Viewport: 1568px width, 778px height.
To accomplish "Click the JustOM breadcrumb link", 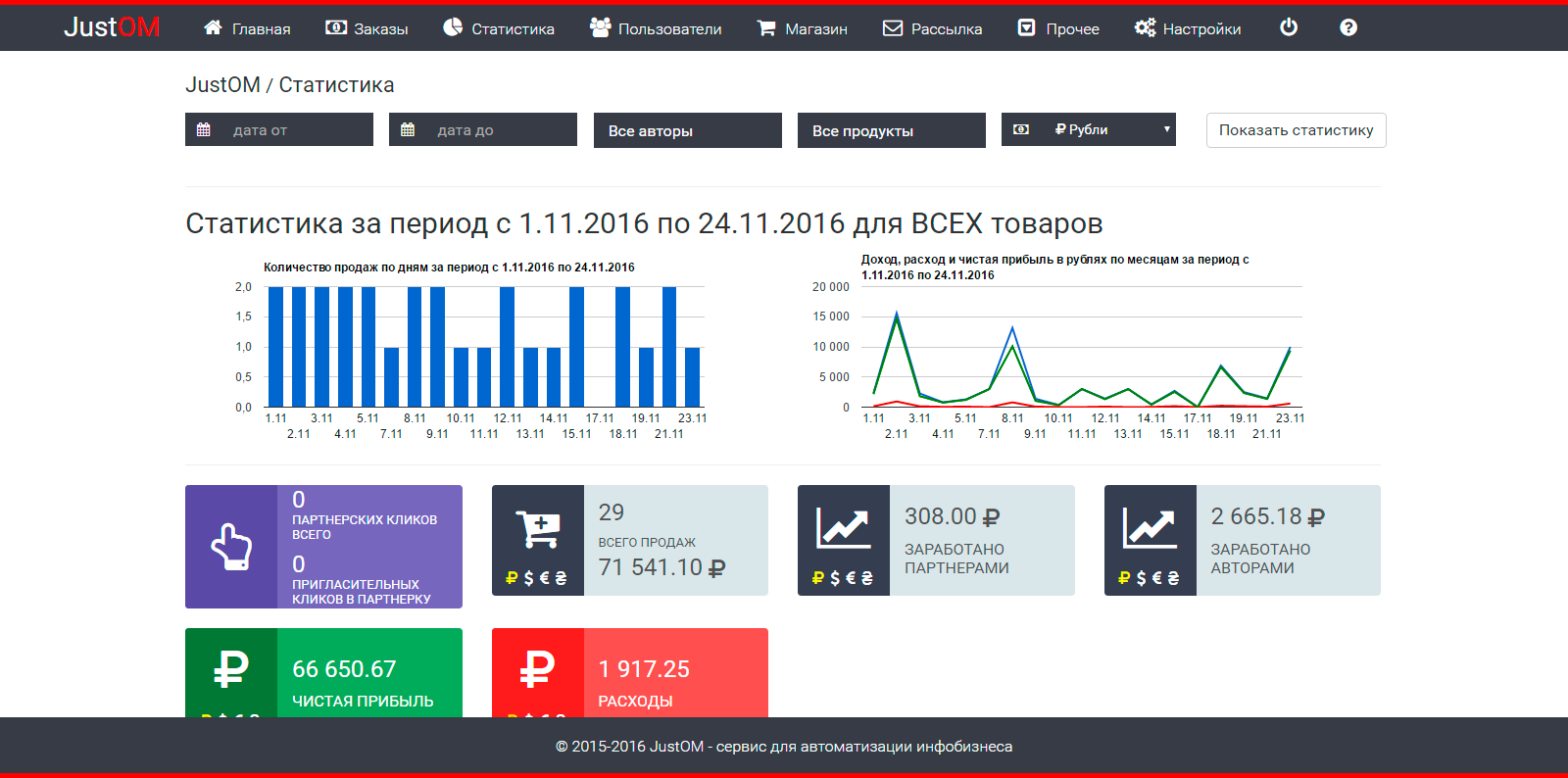I will 222,85.
